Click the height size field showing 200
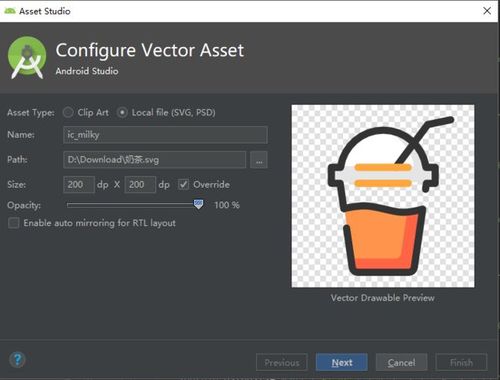 coord(140,184)
